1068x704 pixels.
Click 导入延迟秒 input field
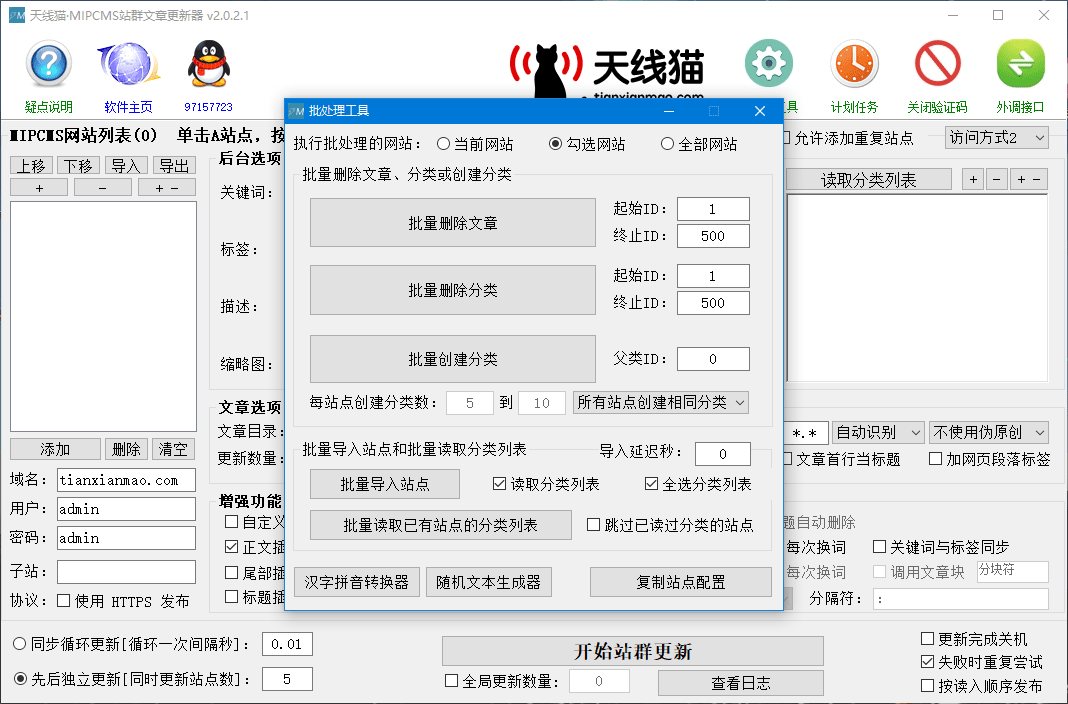(x=723, y=453)
